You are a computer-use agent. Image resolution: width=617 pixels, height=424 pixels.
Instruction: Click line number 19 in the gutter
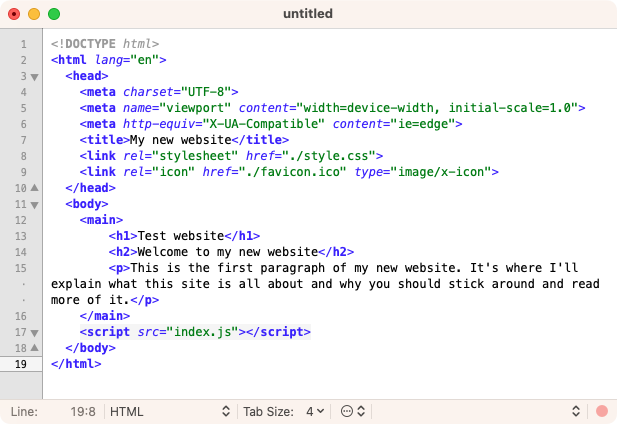[21, 364]
